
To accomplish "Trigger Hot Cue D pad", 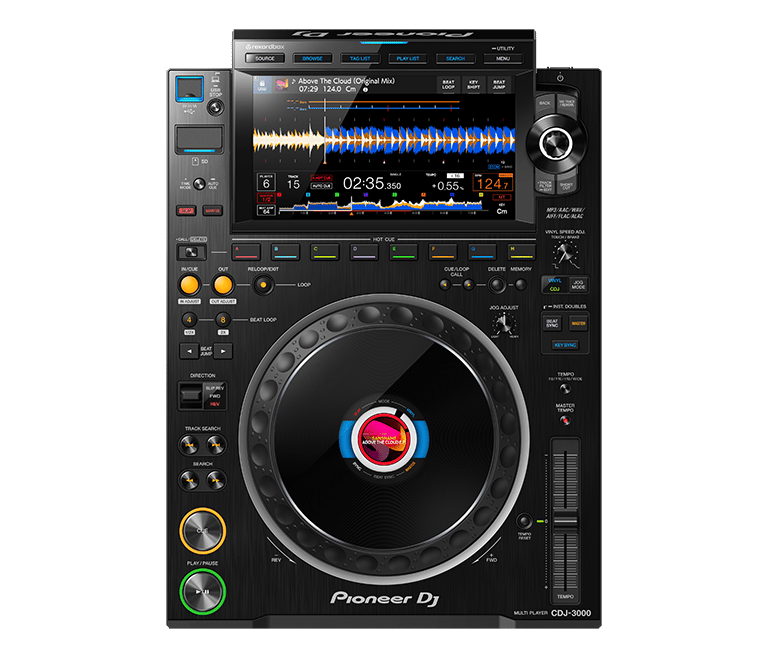I will [364, 252].
